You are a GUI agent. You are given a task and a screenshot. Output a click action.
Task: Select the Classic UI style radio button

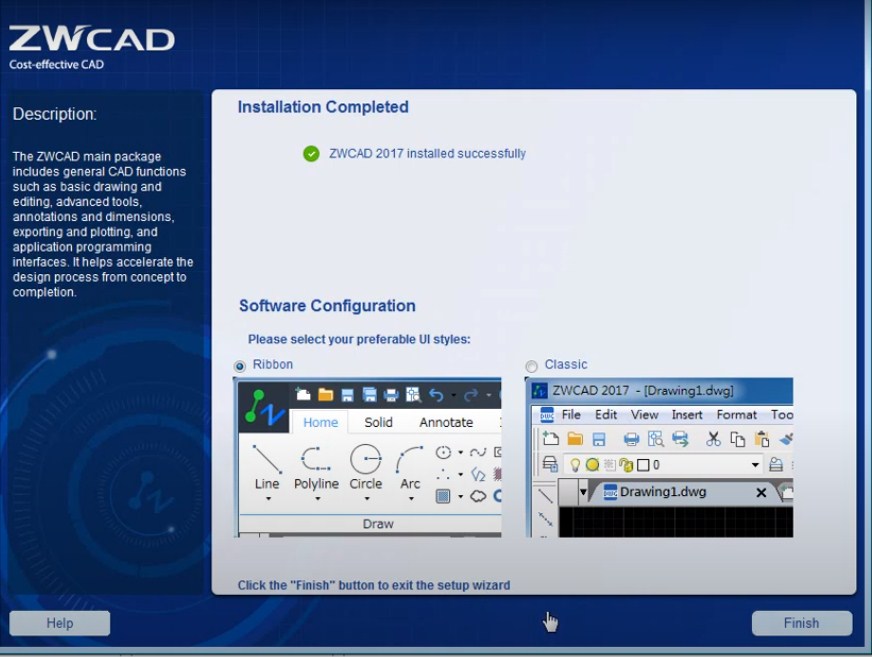[x=532, y=366]
